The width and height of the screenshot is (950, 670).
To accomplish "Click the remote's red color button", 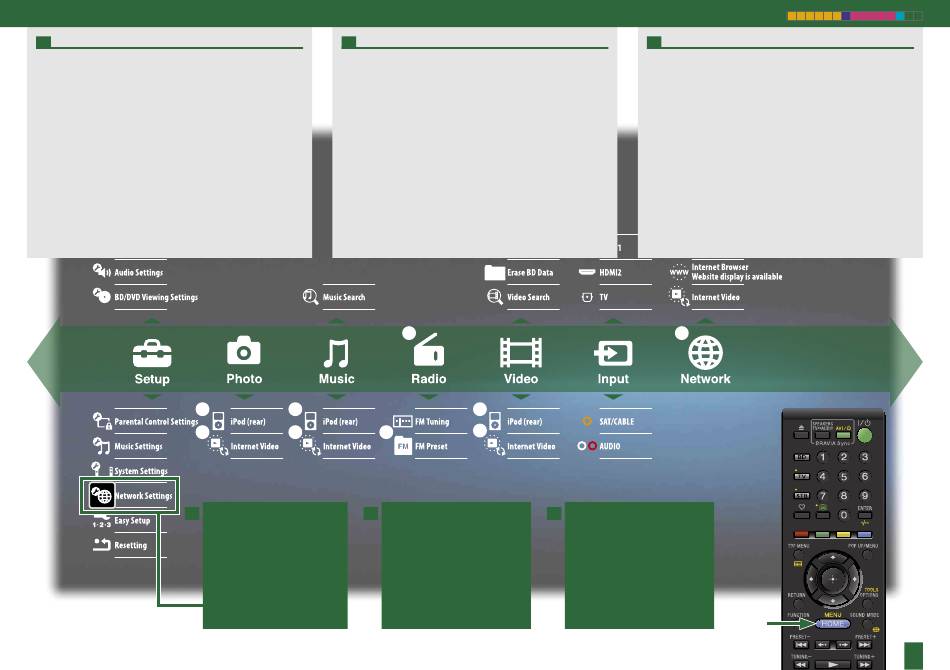I will 801,534.
